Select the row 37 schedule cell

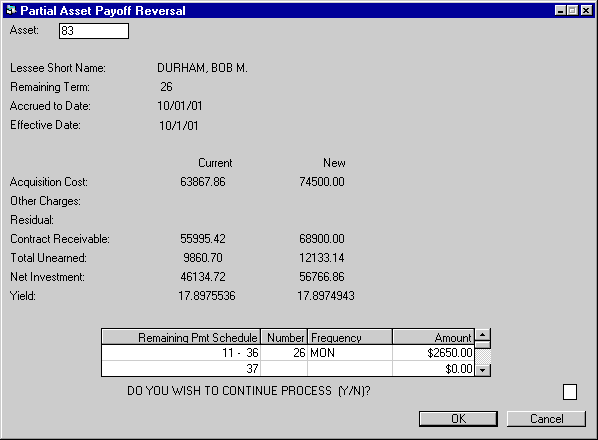coord(181,369)
